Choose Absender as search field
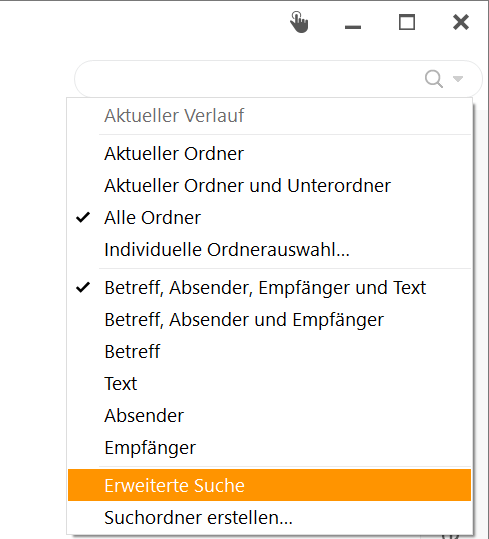Image resolution: width=489 pixels, height=539 pixels. pos(269,416)
